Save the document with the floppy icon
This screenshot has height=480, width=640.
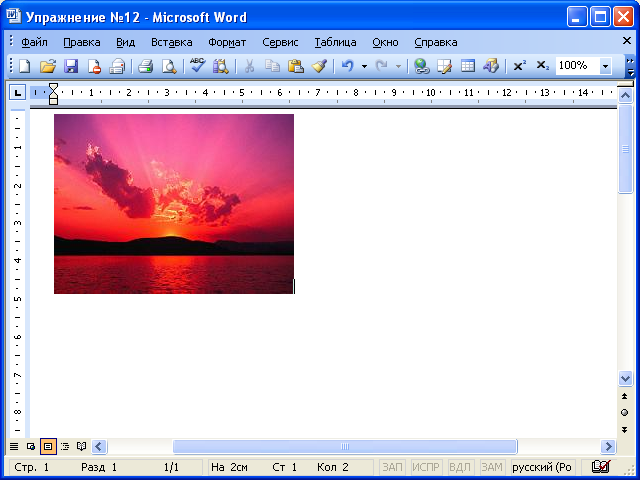point(71,66)
